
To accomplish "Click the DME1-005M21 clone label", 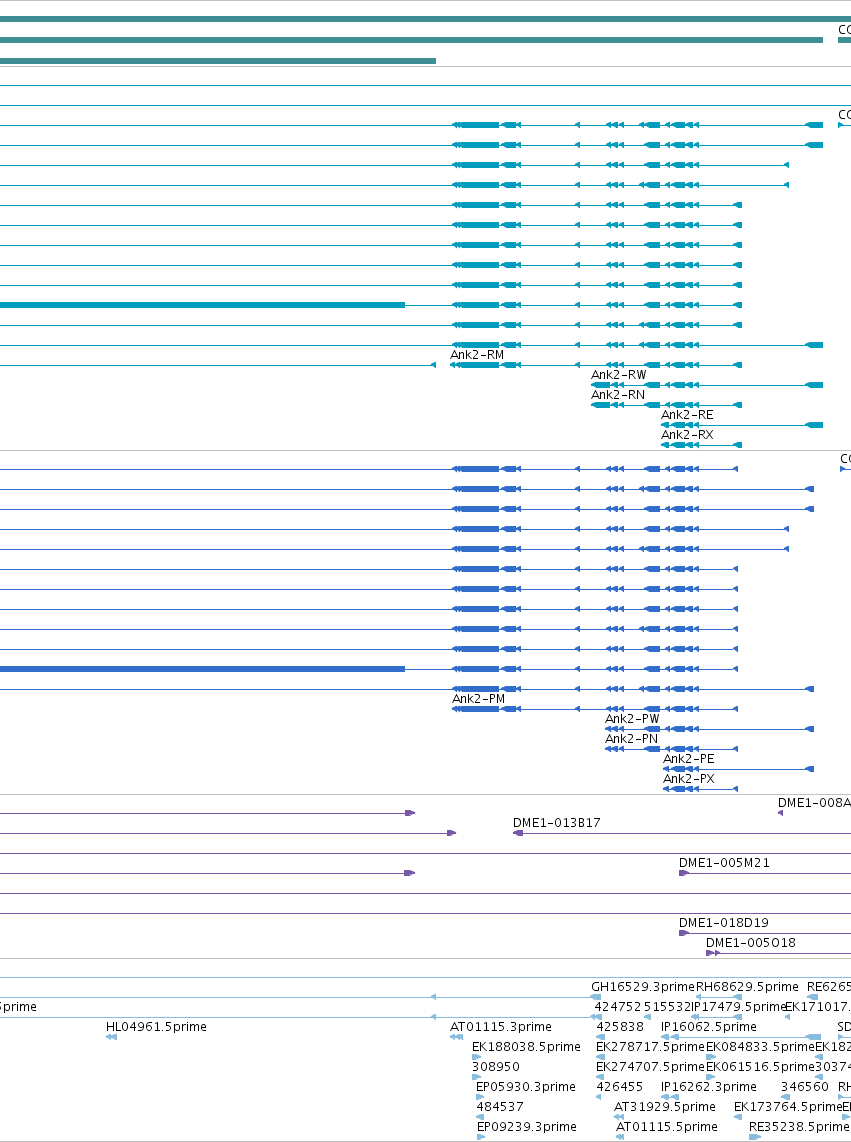I will click(x=724, y=862).
